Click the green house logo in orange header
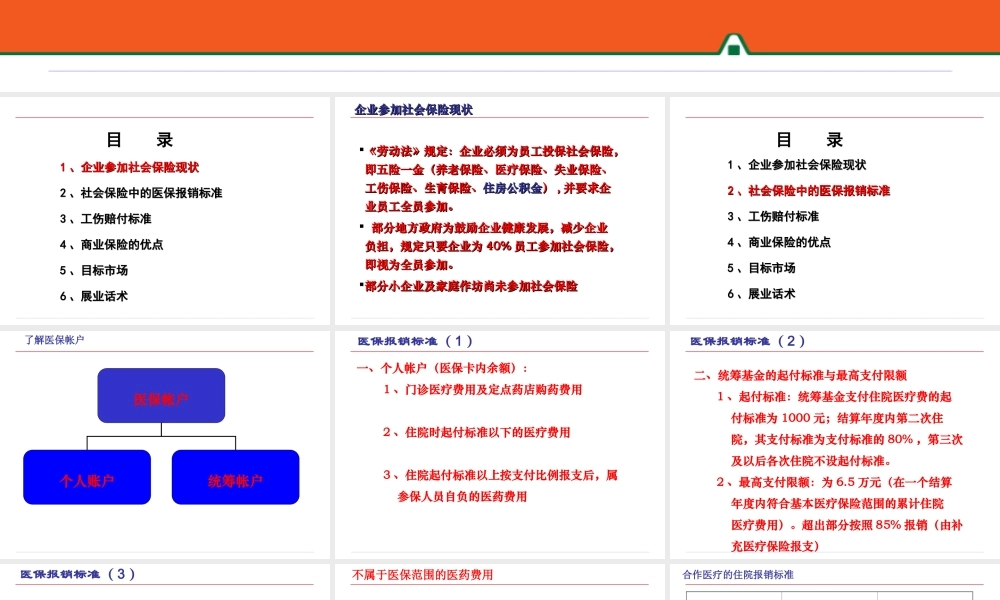The width and height of the screenshot is (1000, 600). coord(733,45)
